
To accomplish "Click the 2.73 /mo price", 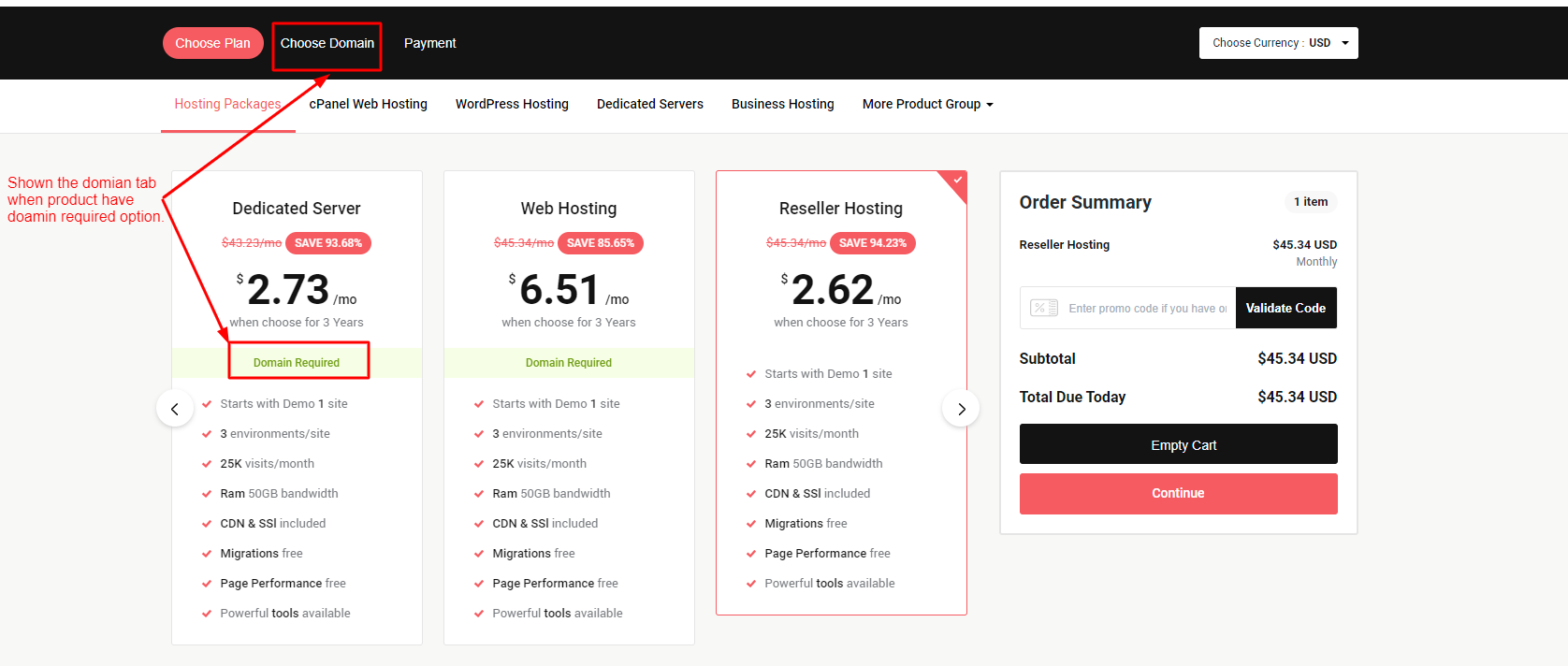I will tap(297, 289).
